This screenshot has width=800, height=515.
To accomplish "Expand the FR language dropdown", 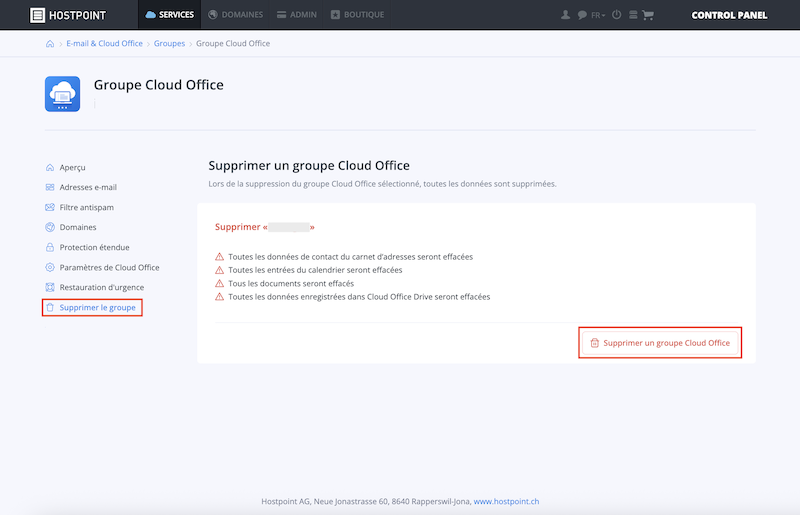I will (598, 15).
